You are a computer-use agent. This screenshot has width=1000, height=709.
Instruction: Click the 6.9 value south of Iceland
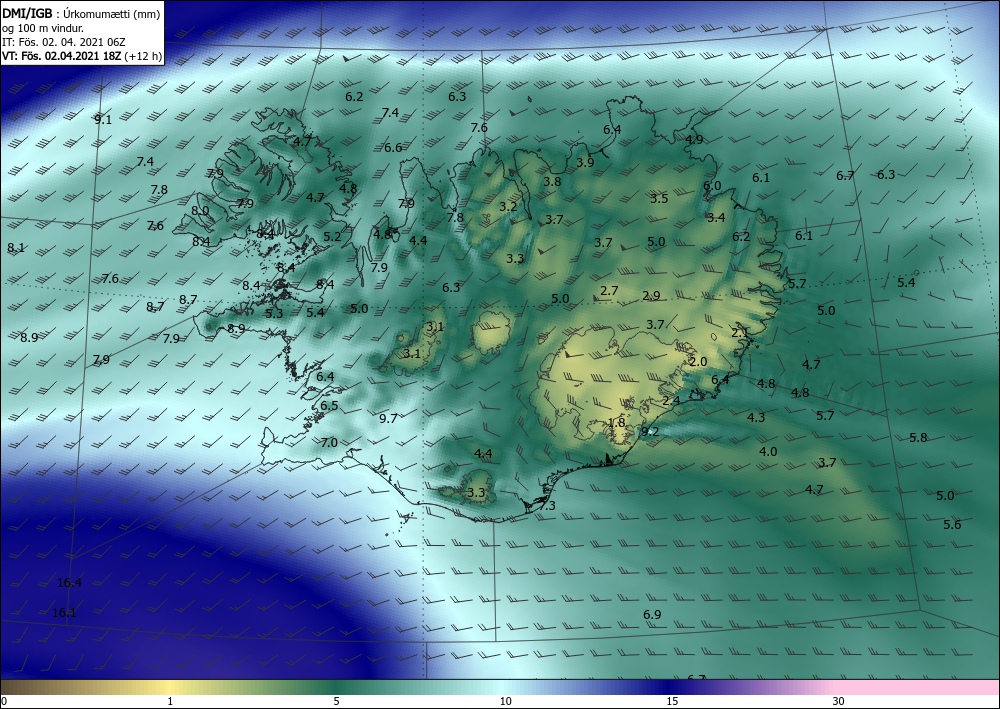click(652, 615)
